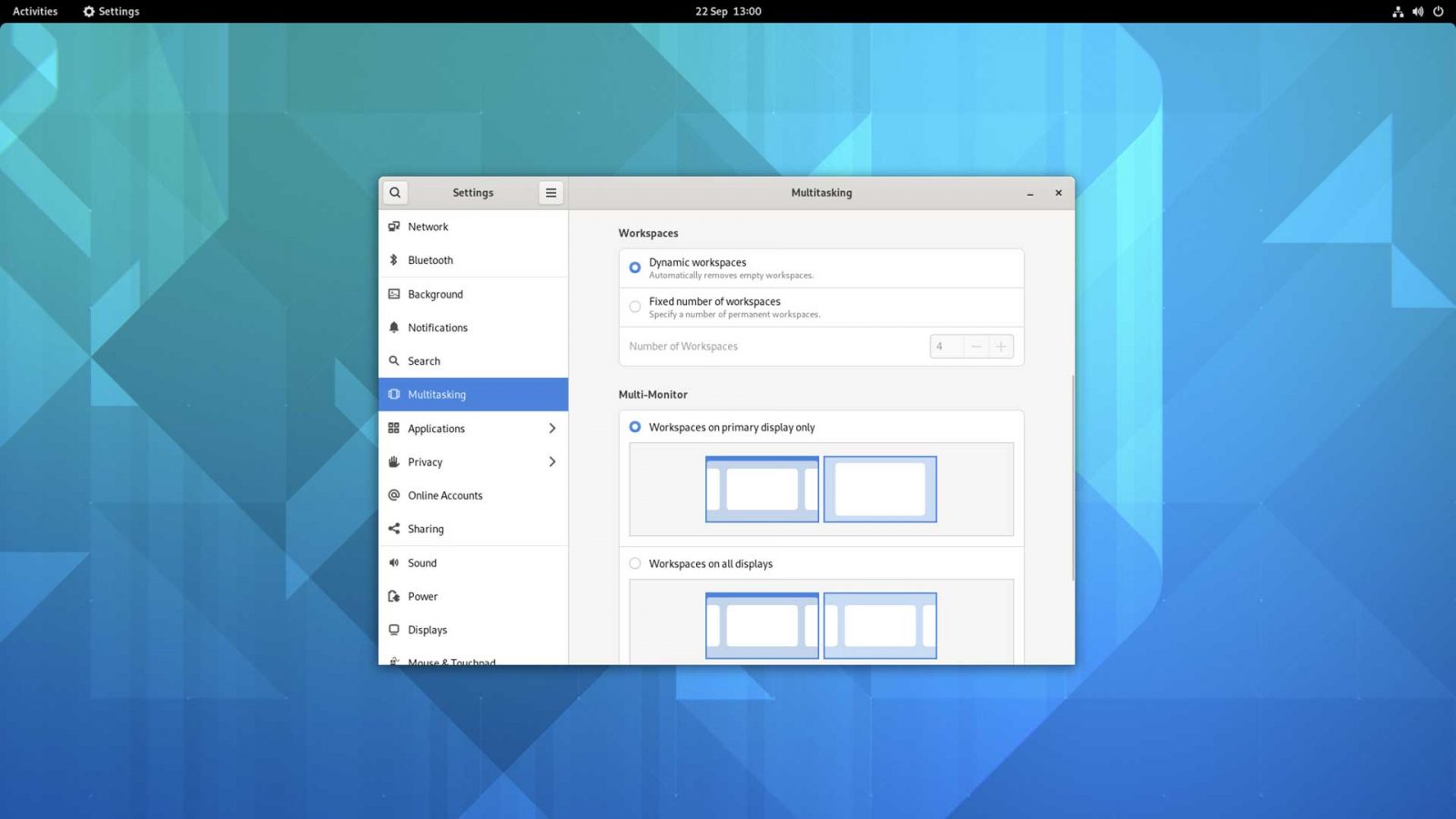Click the Notifications bell icon
Screen dimensions: 1456x819
tap(394, 328)
